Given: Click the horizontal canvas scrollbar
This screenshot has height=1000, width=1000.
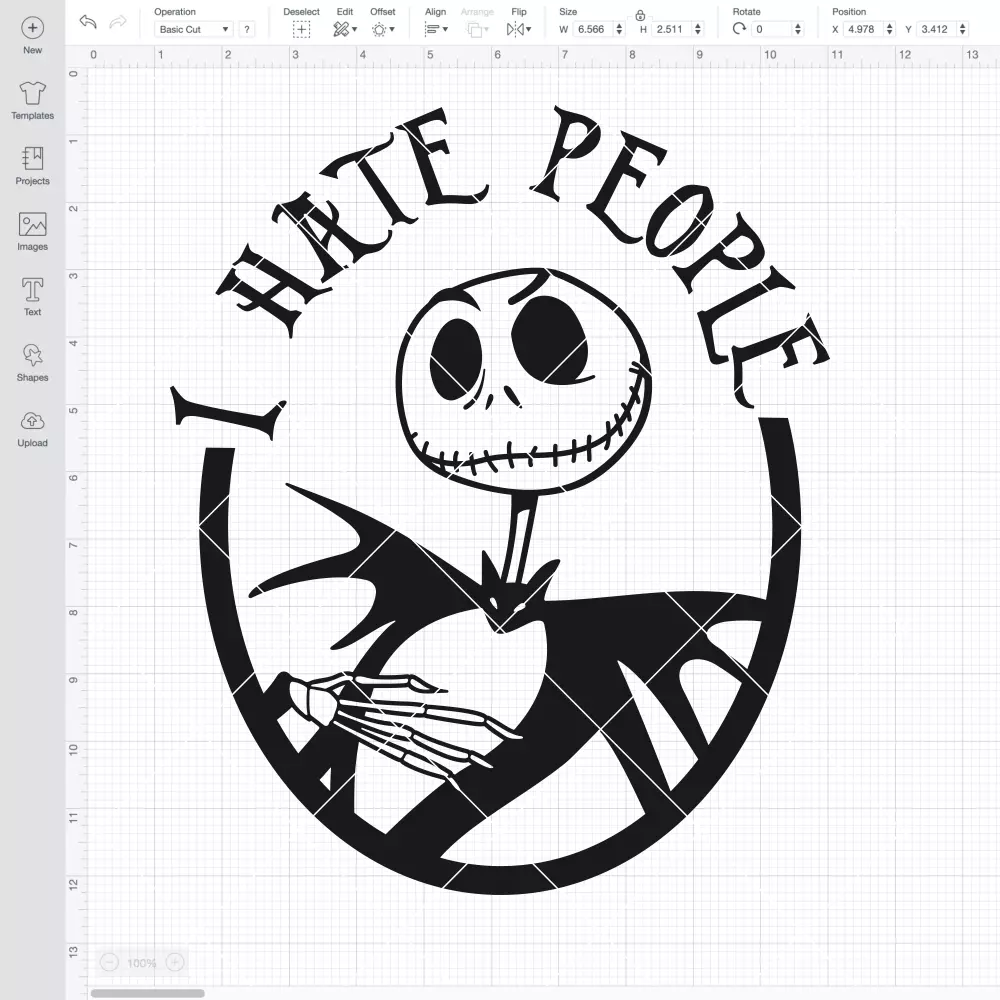Looking at the screenshot, I should [147, 994].
